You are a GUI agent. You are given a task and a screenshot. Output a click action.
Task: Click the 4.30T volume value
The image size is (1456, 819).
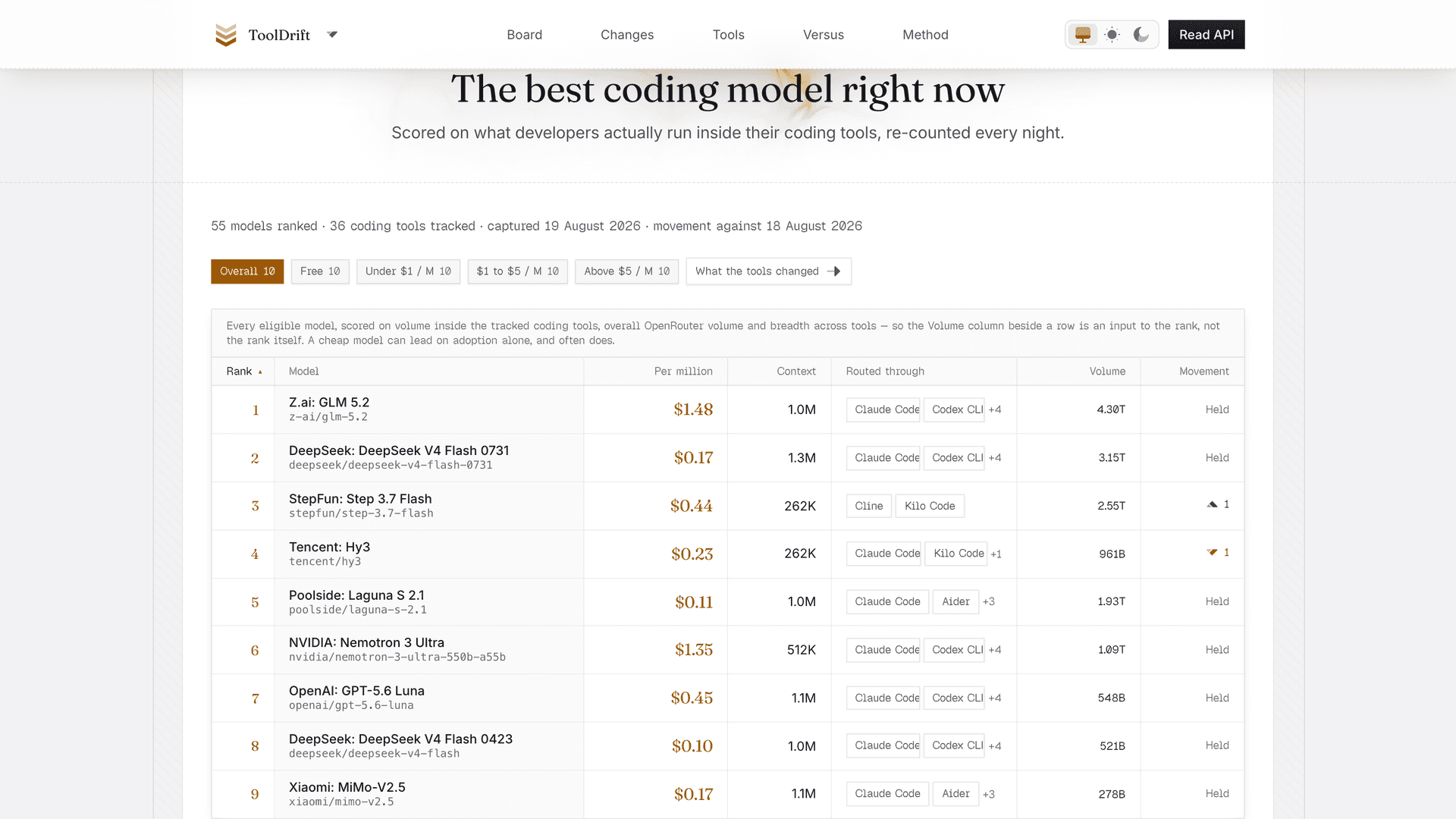tap(1111, 409)
